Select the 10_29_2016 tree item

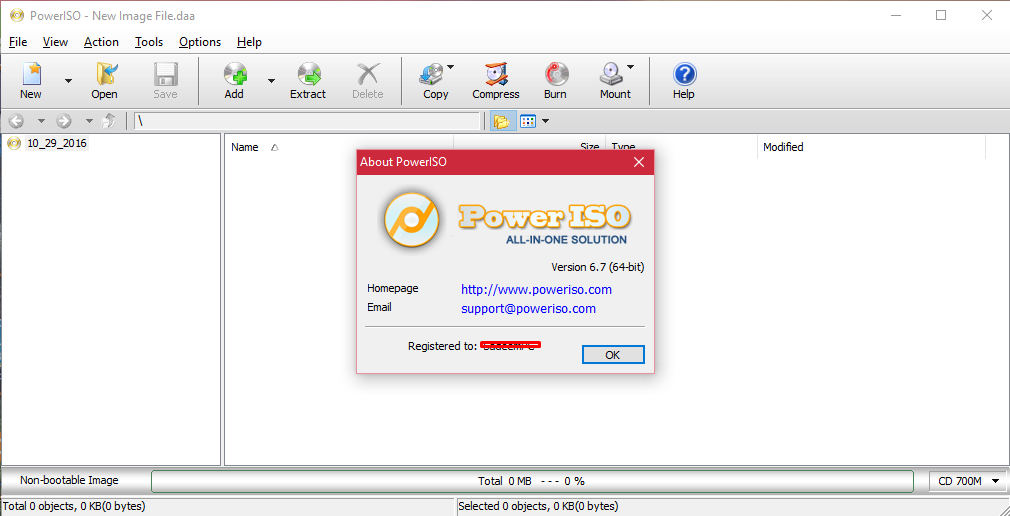coord(57,144)
